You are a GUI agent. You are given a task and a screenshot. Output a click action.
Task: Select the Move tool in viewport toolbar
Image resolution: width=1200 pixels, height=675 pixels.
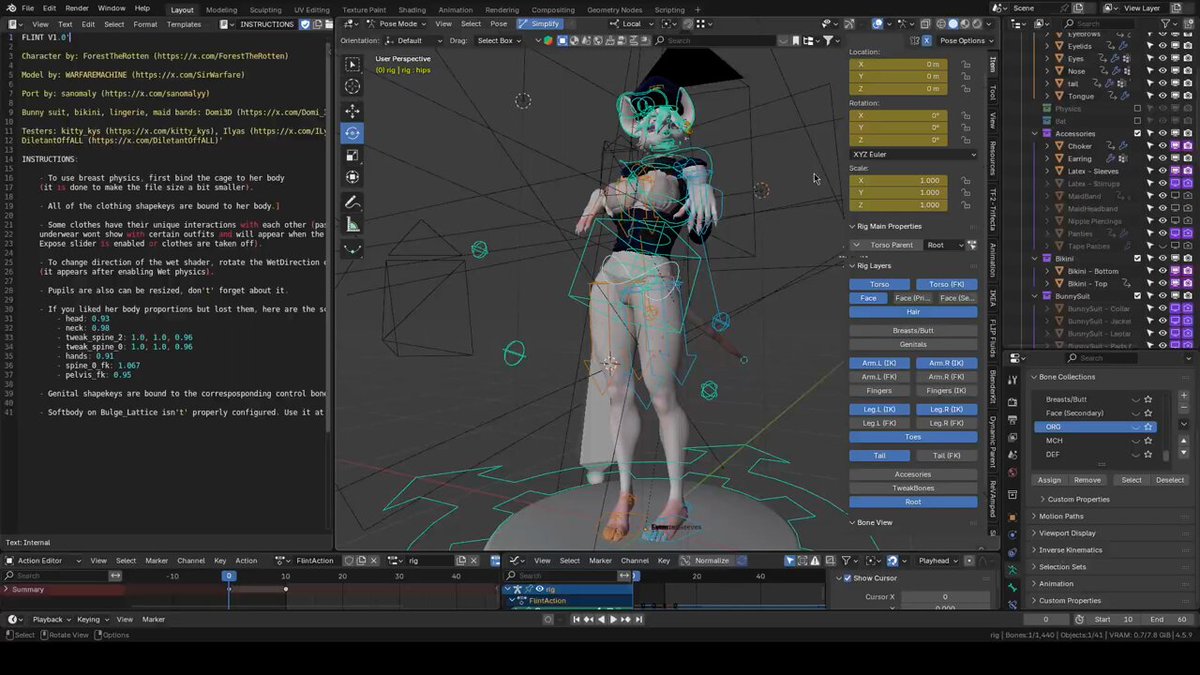[x=353, y=111]
